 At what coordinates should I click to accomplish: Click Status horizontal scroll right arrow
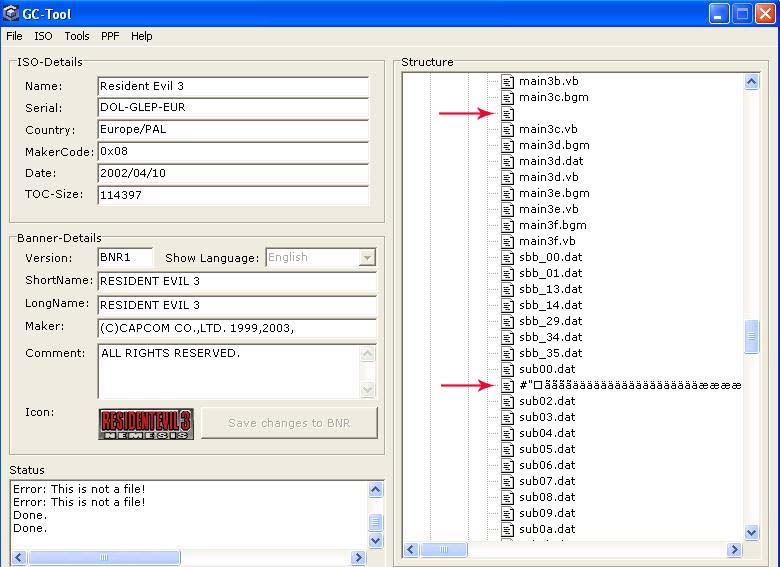[x=358, y=558]
